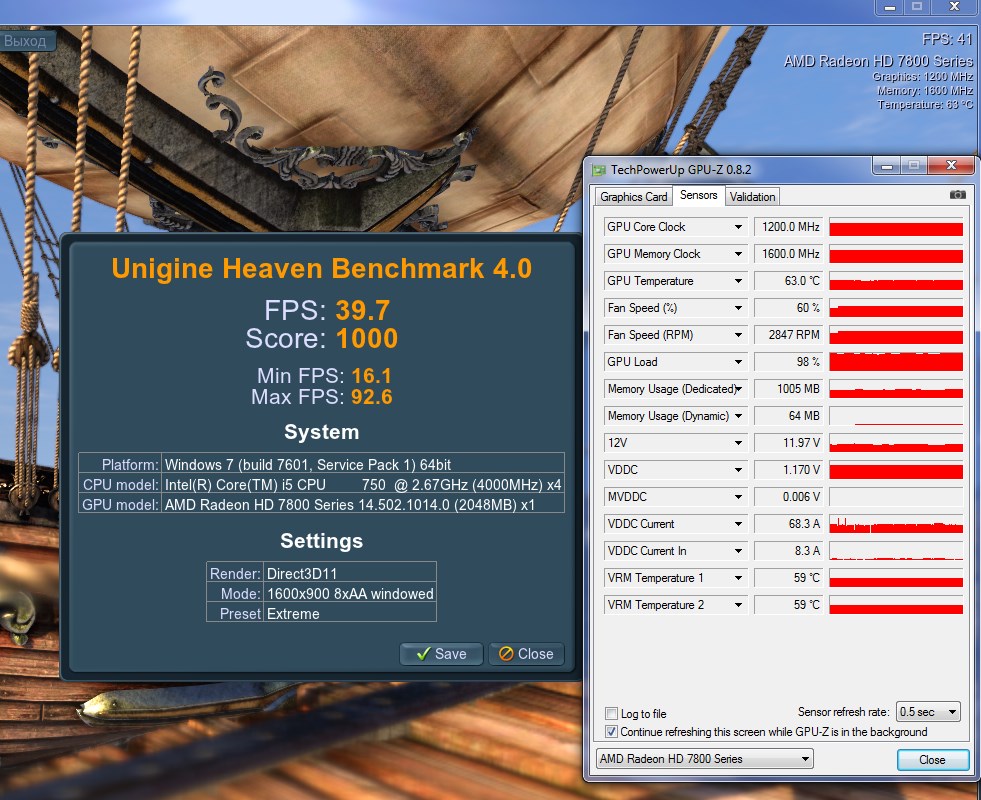Click the GPU Core Clock 1200.0 MHz value
The height and width of the screenshot is (800, 981).
(790, 227)
